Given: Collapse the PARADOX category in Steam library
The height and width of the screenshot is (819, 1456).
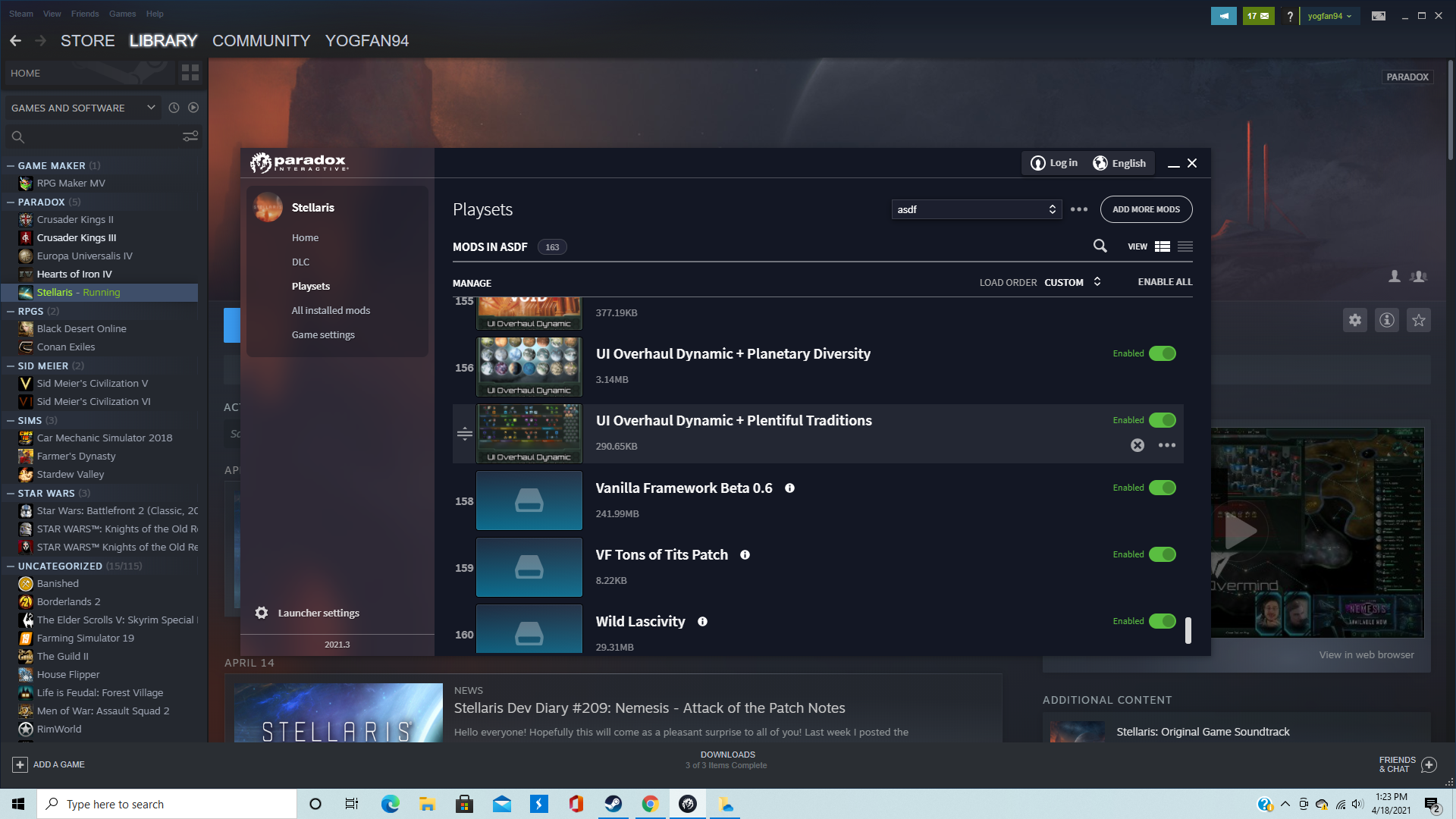Looking at the screenshot, I should pyautogui.click(x=11, y=202).
